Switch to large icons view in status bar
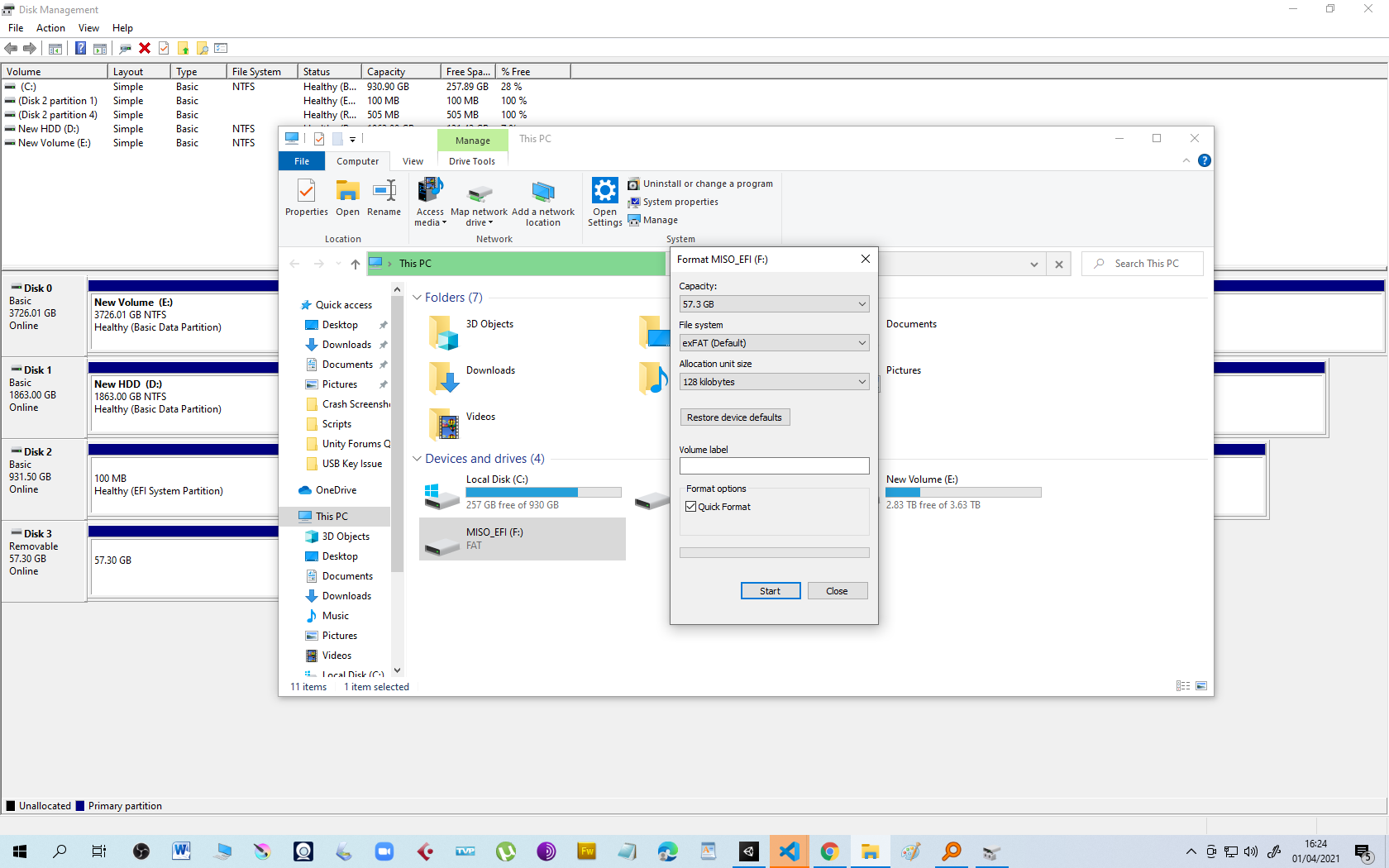Viewport: 1389px width, 868px height. pyautogui.click(x=1201, y=686)
